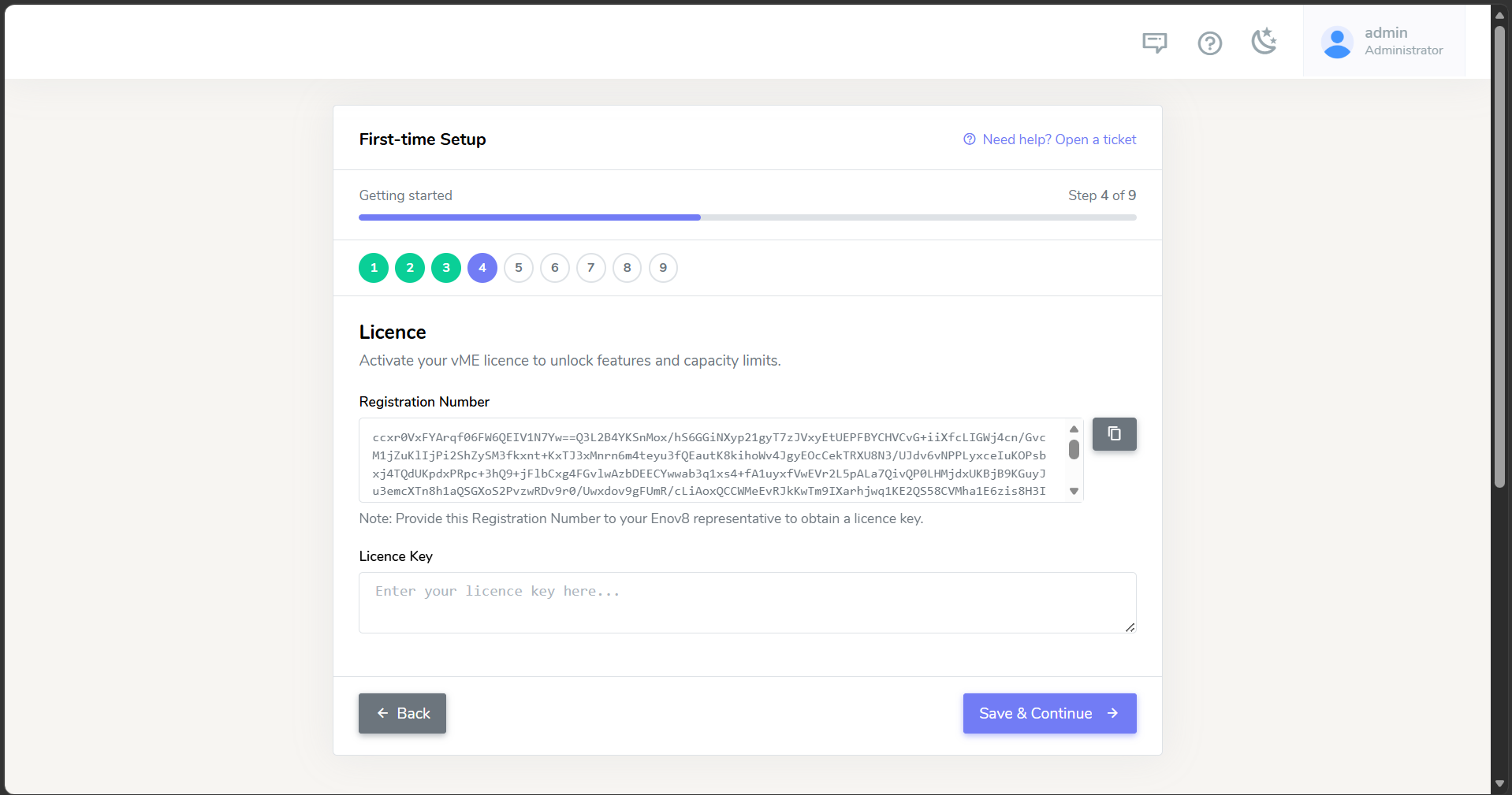Viewport: 1512px width, 795px height.
Task: Jump to setup step 9
Action: (663, 268)
